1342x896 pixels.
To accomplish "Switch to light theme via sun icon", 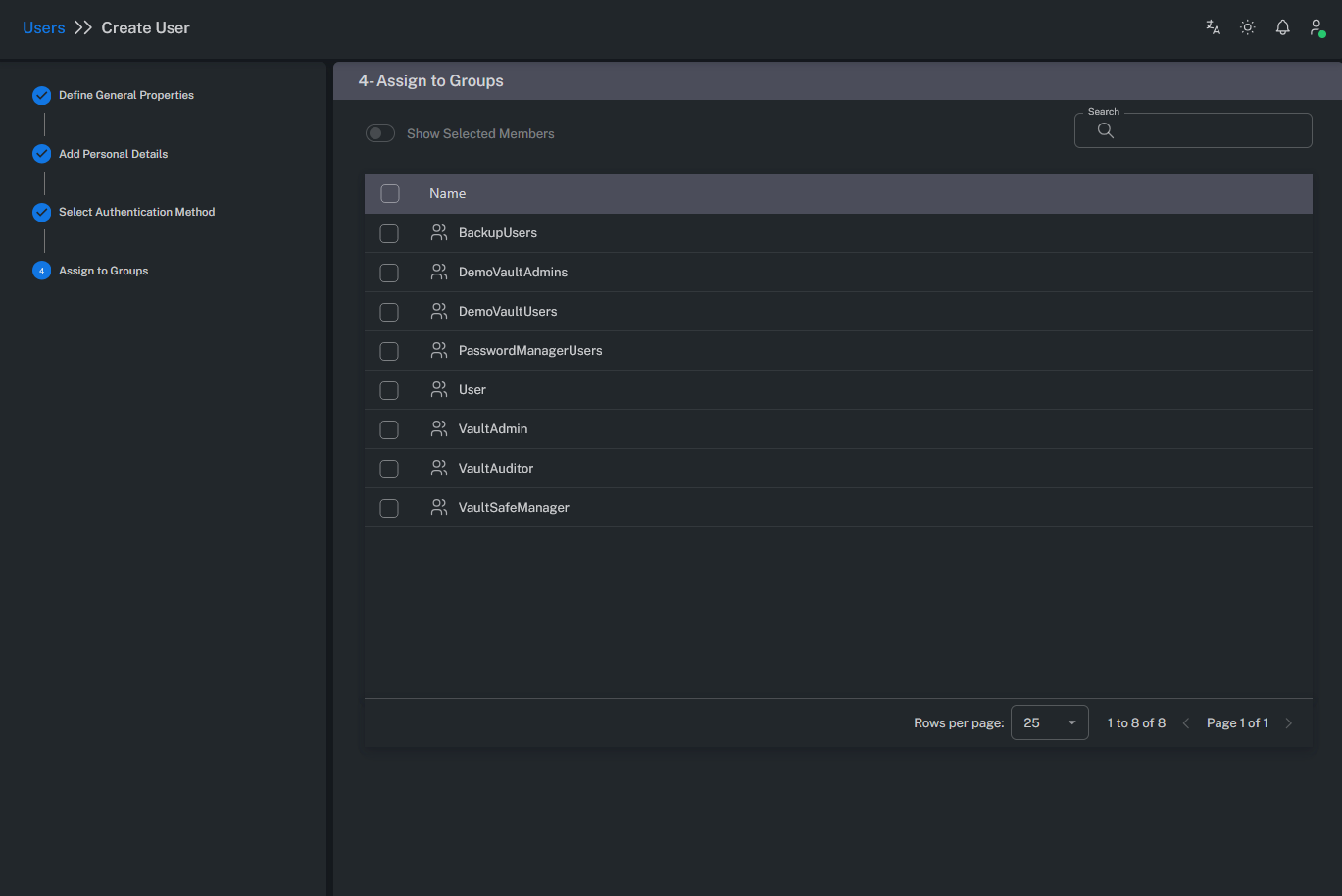I will click(1247, 26).
